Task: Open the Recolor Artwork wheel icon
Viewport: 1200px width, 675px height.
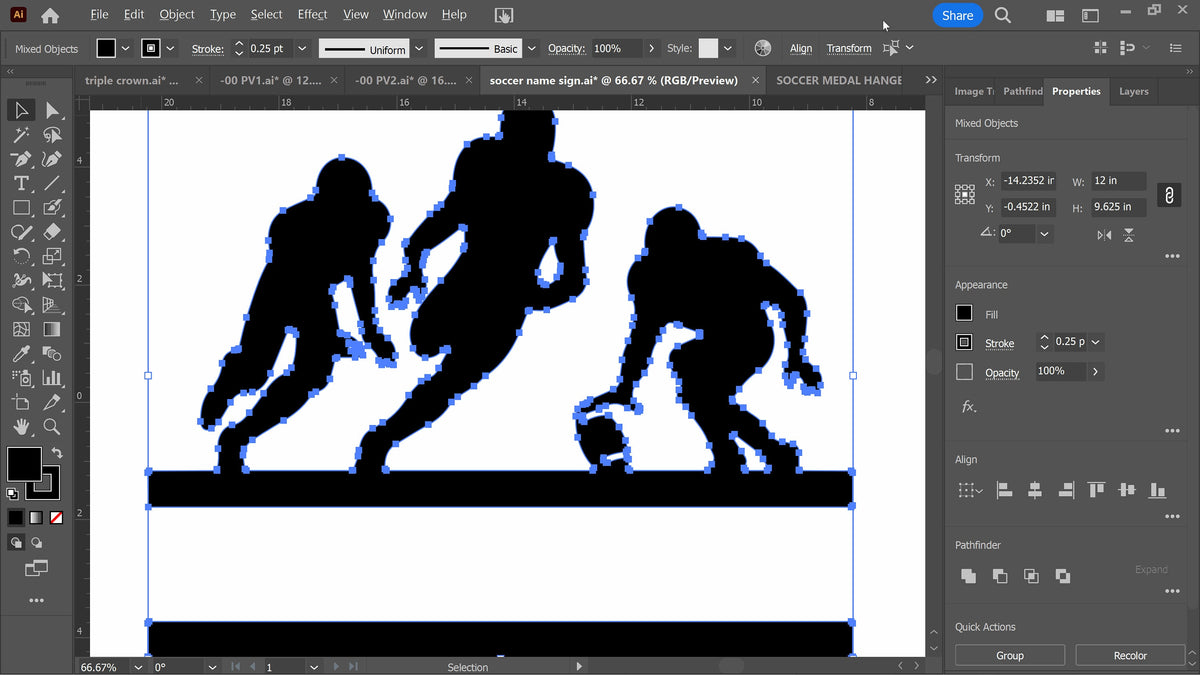Action: [763, 48]
